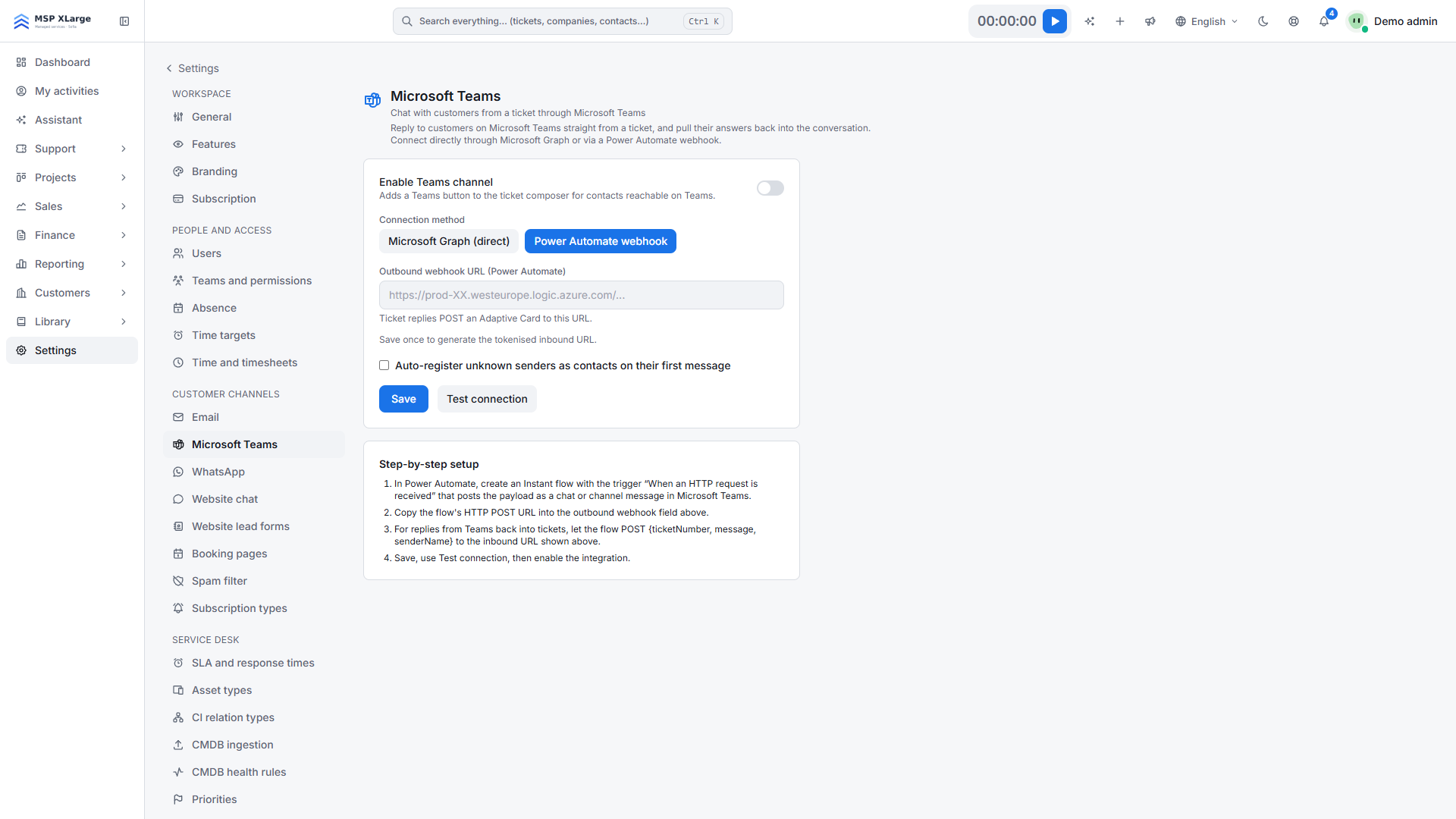Open Time and timesheets settings
The width and height of the screenshot is (1456, 819).
253,362
